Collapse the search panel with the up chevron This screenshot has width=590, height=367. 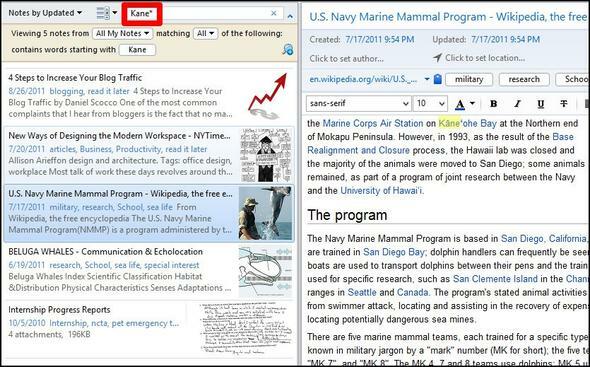click(x=290, y=16)
